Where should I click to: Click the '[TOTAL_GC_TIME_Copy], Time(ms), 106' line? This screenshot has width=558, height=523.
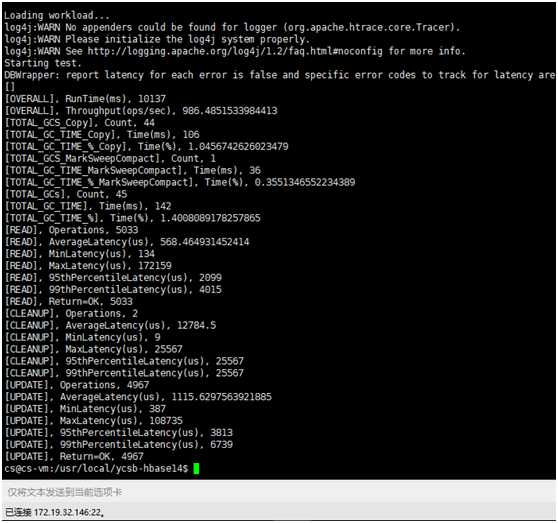click(x=102, y=134)
